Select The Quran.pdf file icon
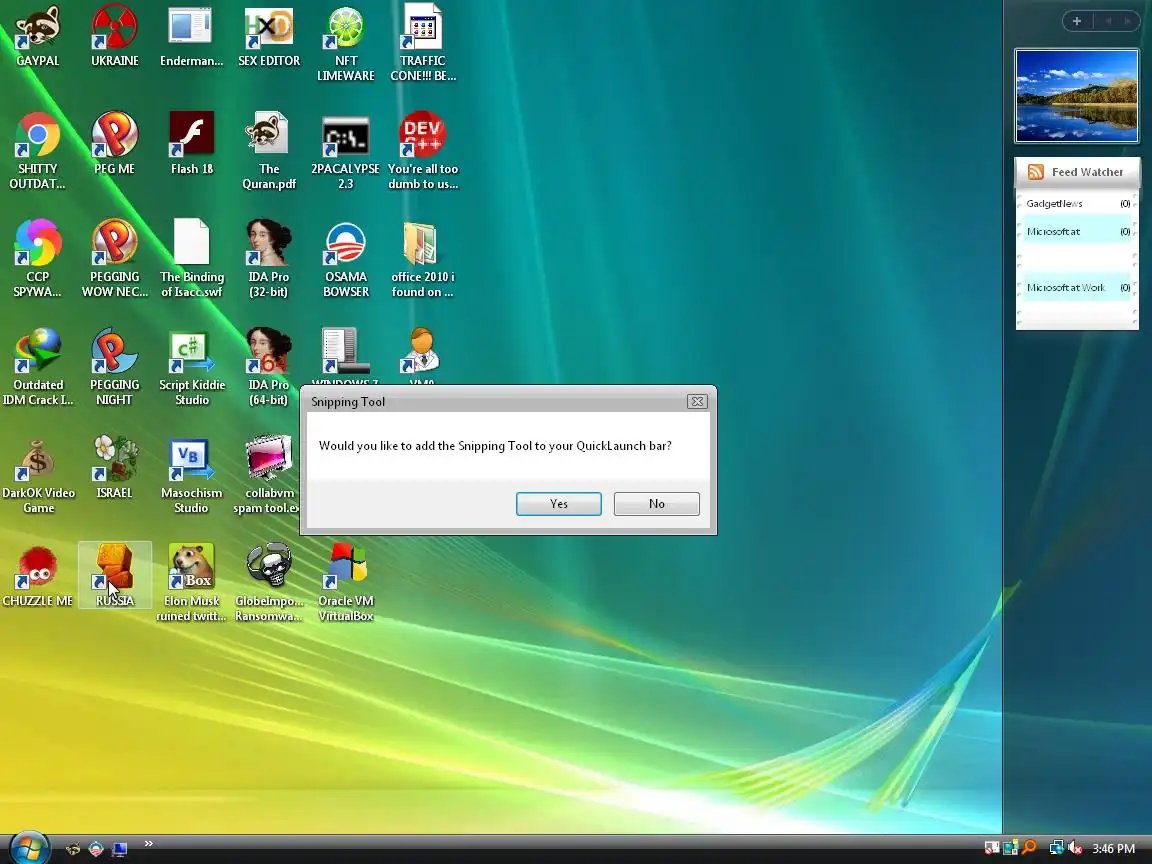This screenshot has width=1152, height=864. tap(269, 151)
